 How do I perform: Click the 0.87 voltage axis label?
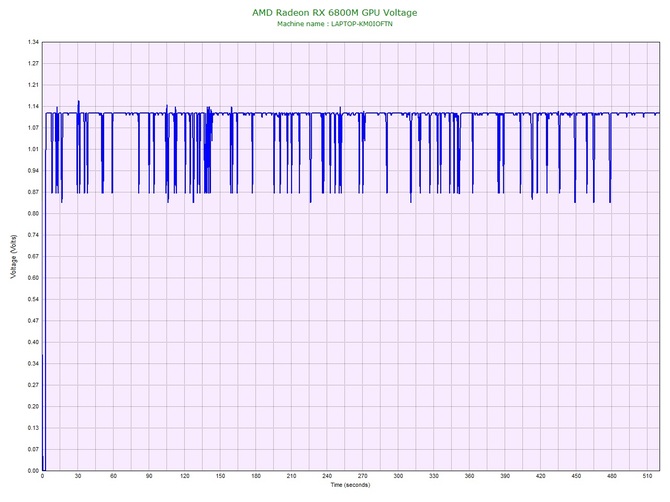coord(33,192)
